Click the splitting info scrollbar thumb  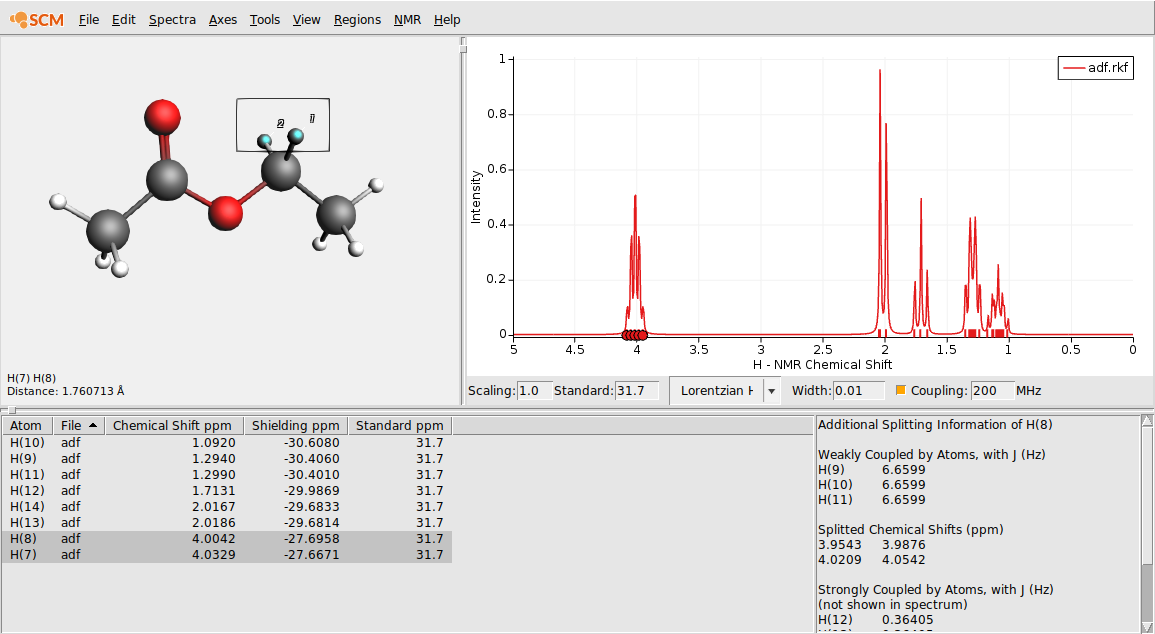(x=1147, y=496)
